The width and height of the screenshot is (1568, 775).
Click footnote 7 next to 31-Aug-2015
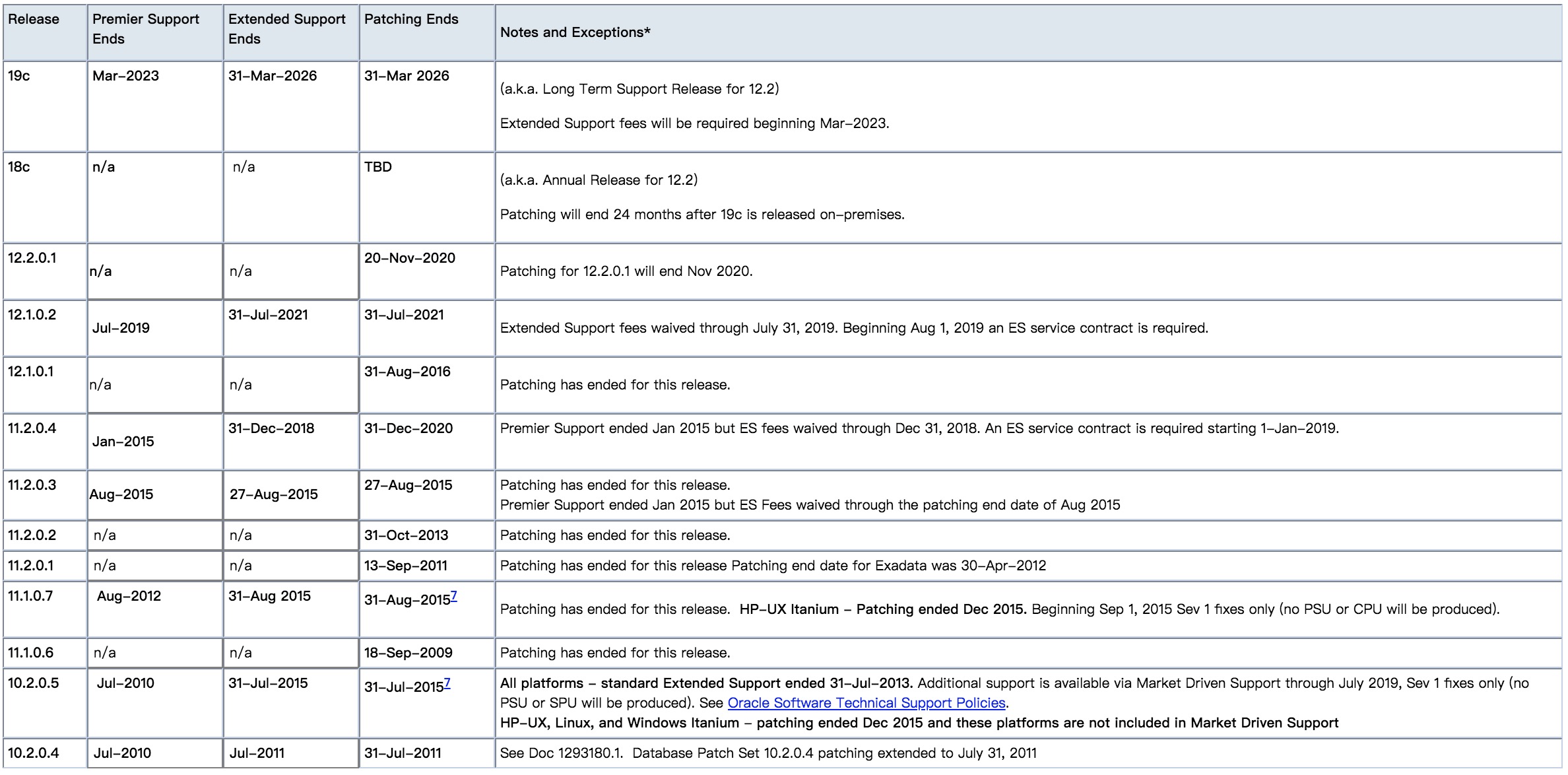tap(453, 596)
